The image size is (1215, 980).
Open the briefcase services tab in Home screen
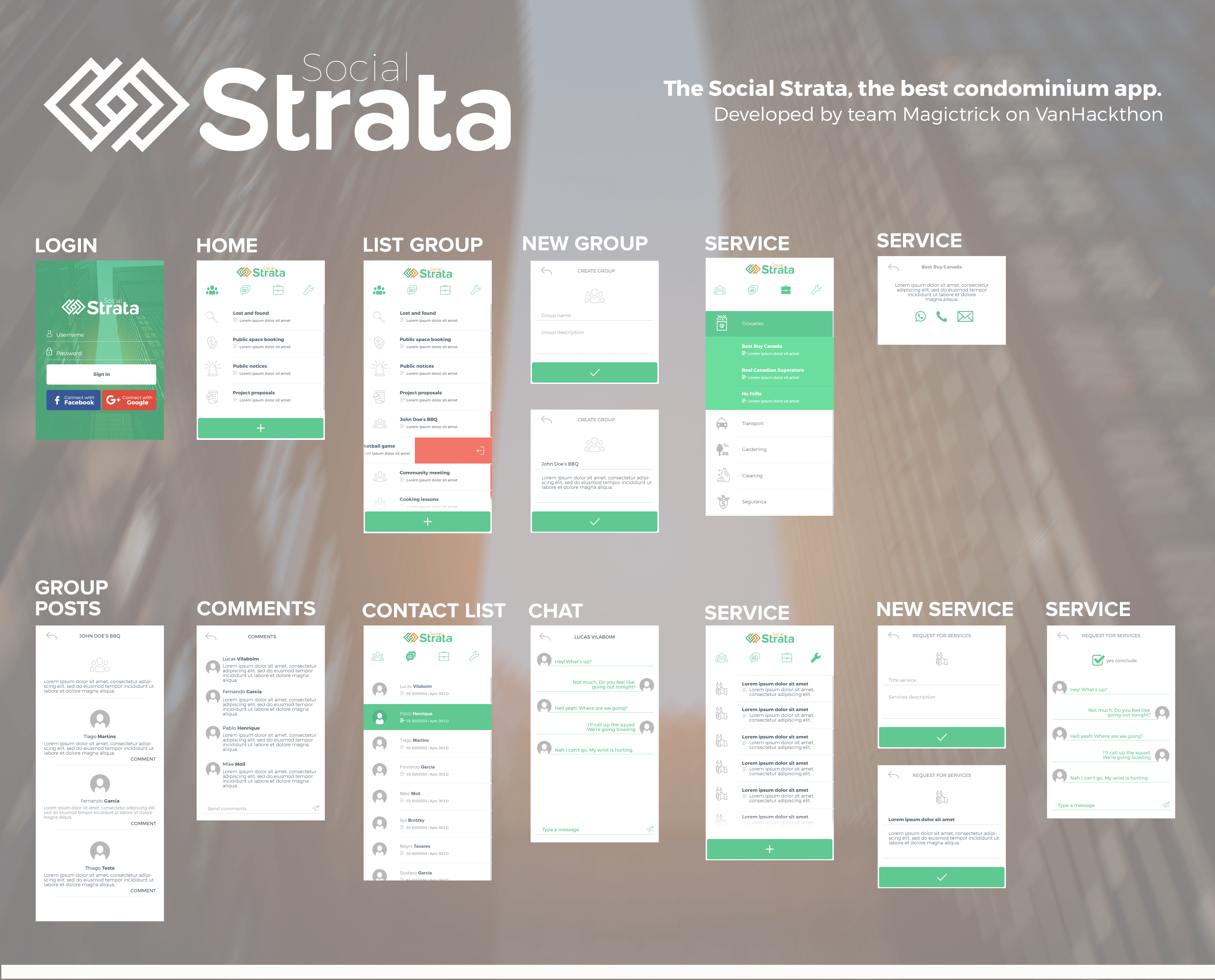point(278,290)
